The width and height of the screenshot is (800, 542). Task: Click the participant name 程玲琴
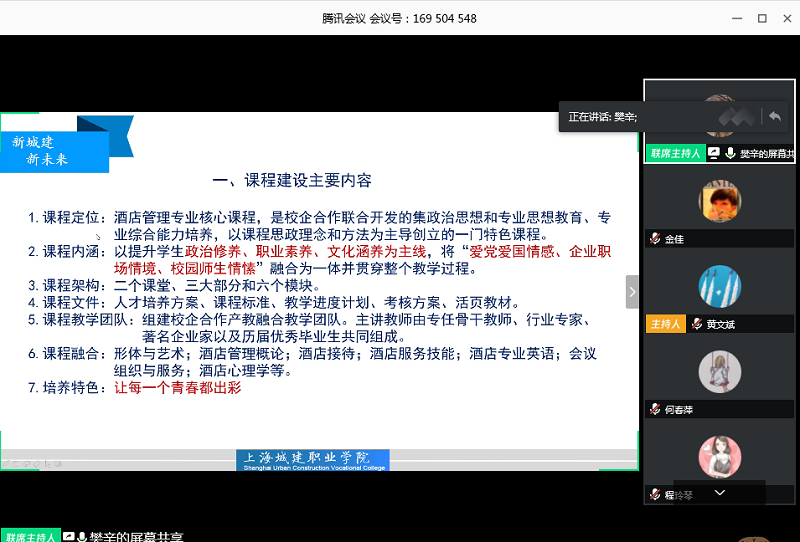679,495
